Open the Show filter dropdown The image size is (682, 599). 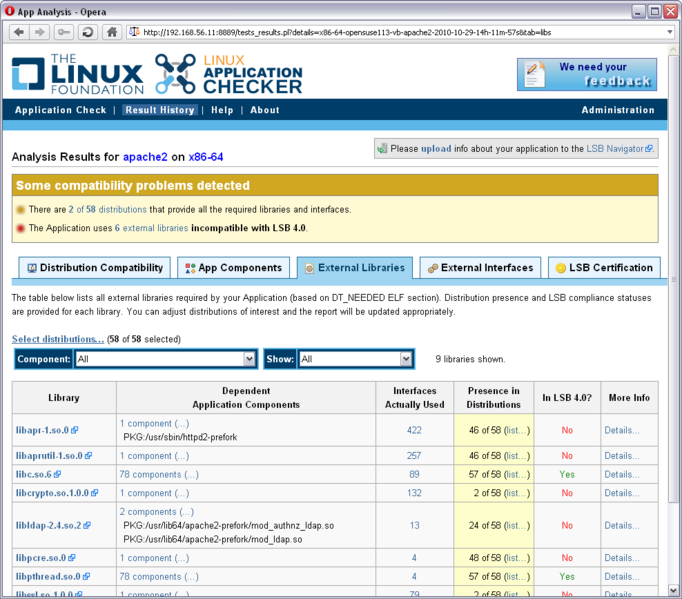click(355, 359)
